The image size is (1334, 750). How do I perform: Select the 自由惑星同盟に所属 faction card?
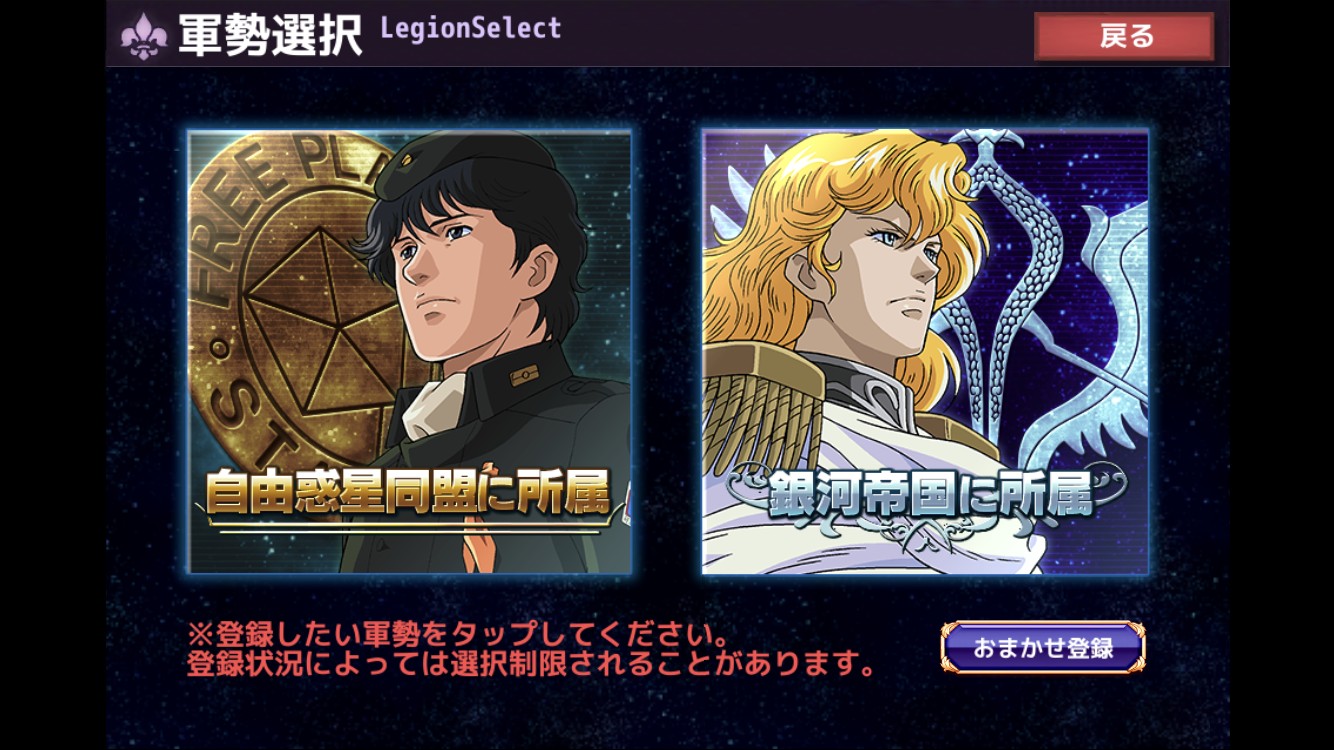point(410,352)
